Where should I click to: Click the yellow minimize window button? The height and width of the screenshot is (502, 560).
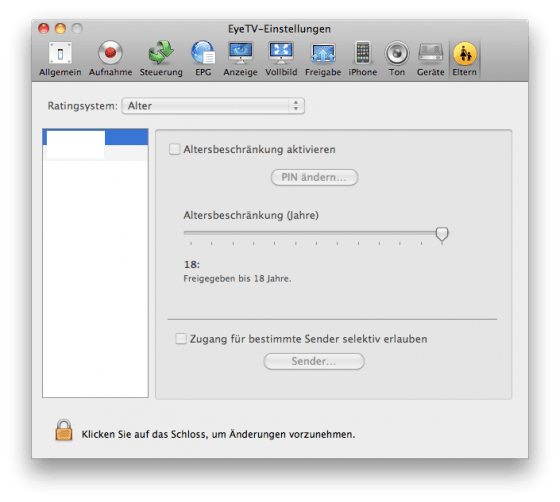[60, 29]
